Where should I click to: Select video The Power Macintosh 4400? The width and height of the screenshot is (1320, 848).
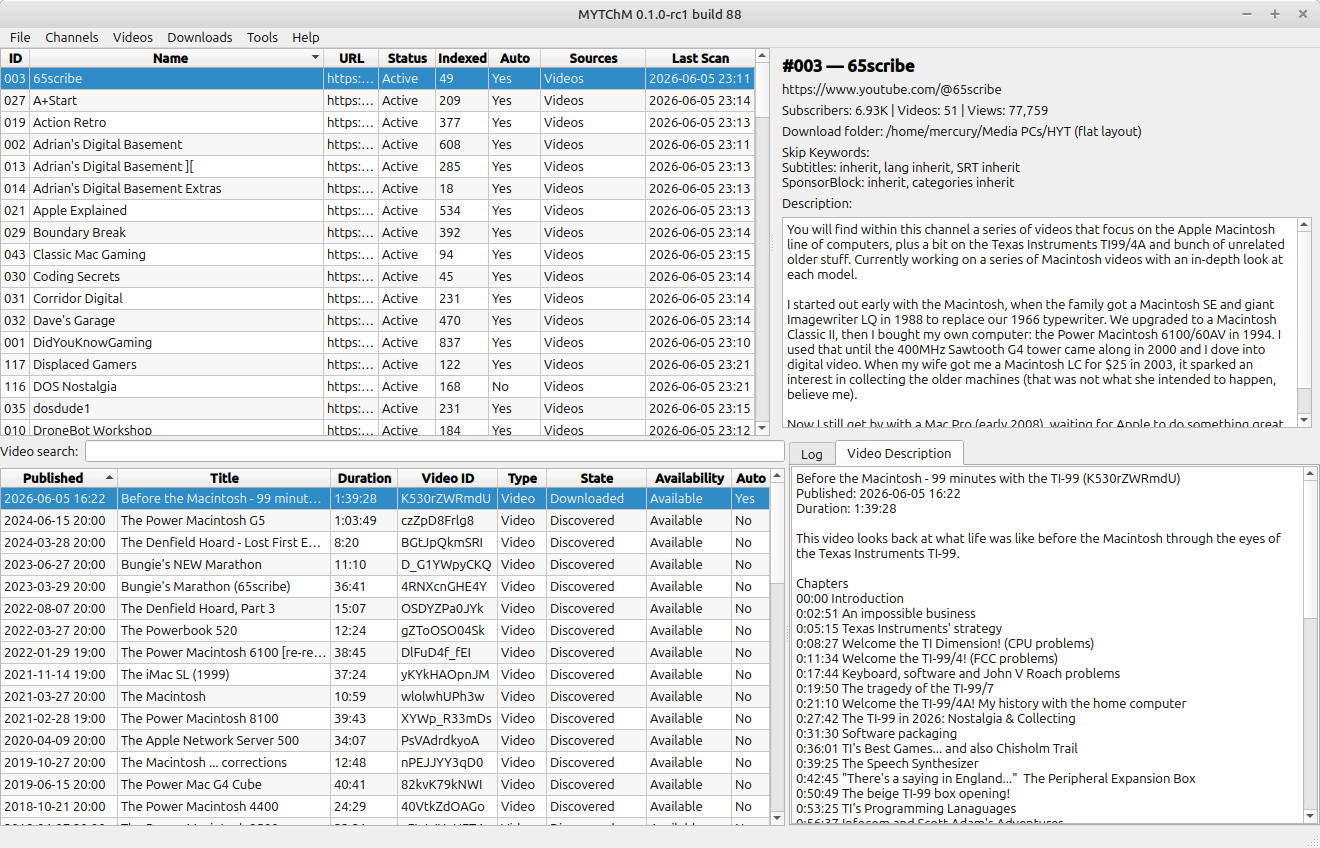(x=385, y=806)
